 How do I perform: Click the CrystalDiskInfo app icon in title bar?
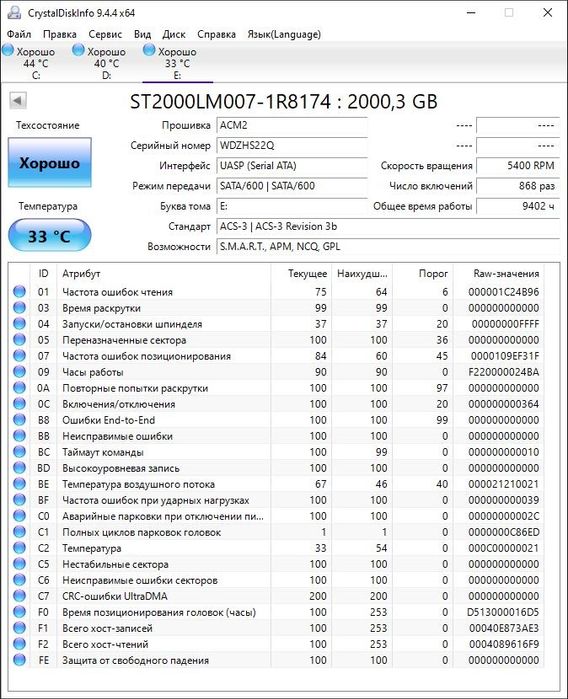[x=14, y=12]
